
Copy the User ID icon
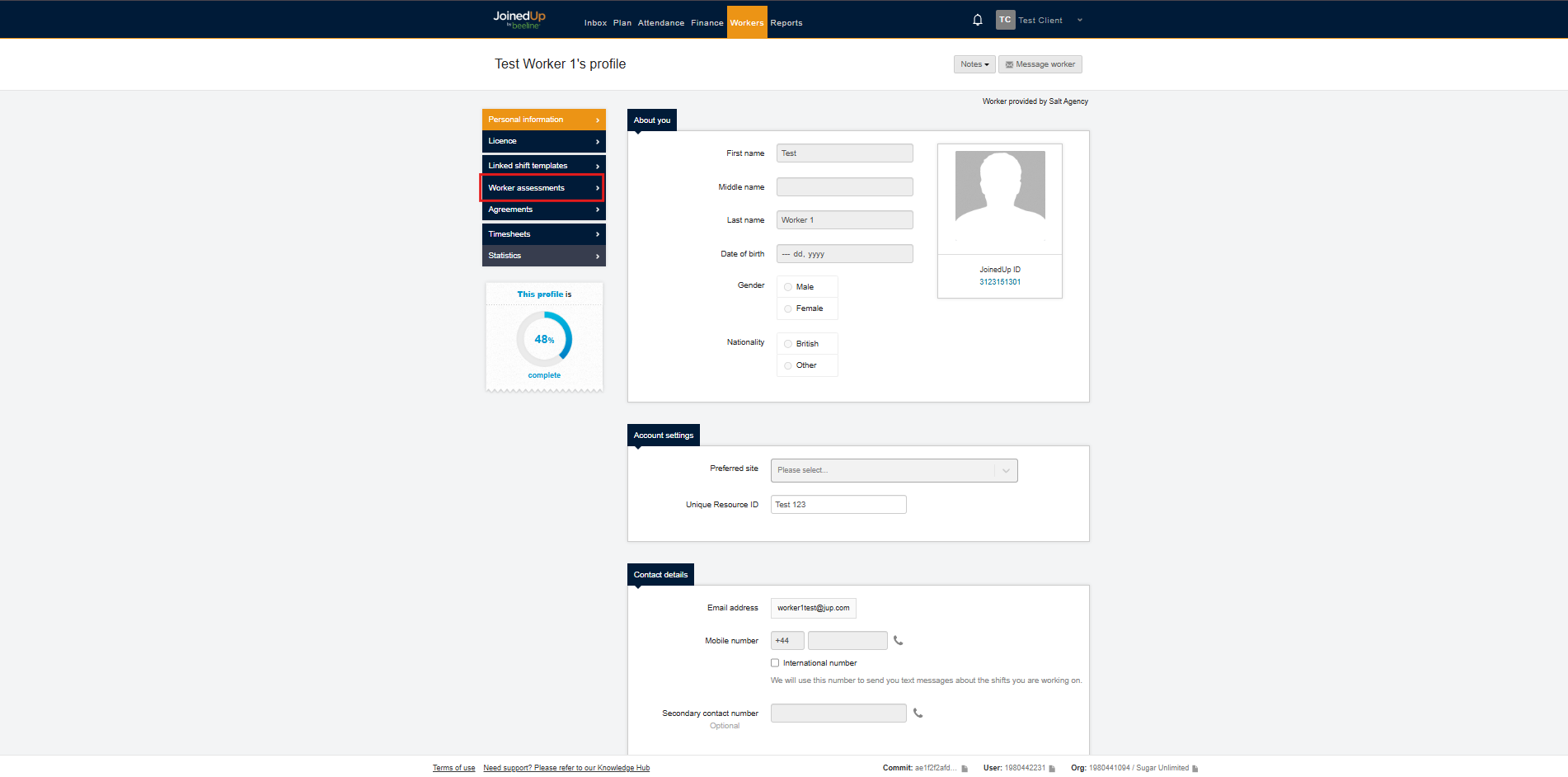[x=1052, y=769]
